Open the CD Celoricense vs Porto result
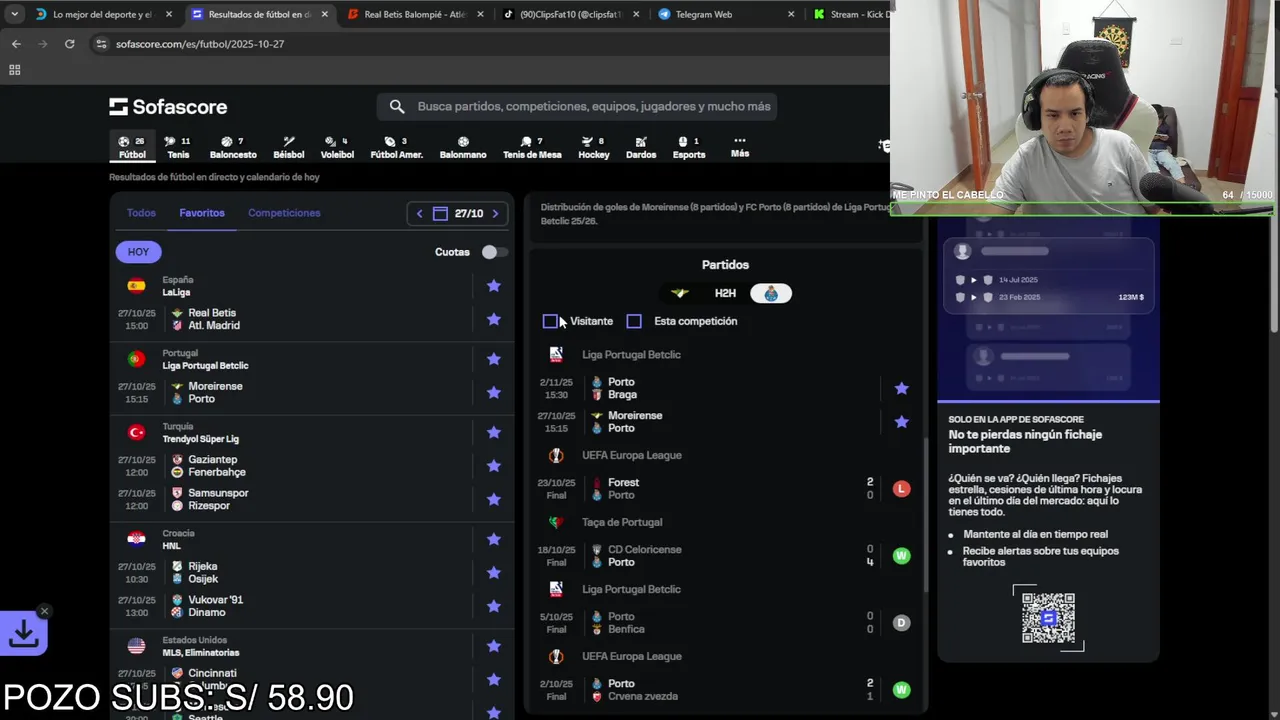1280x720 pixels. 725,556
